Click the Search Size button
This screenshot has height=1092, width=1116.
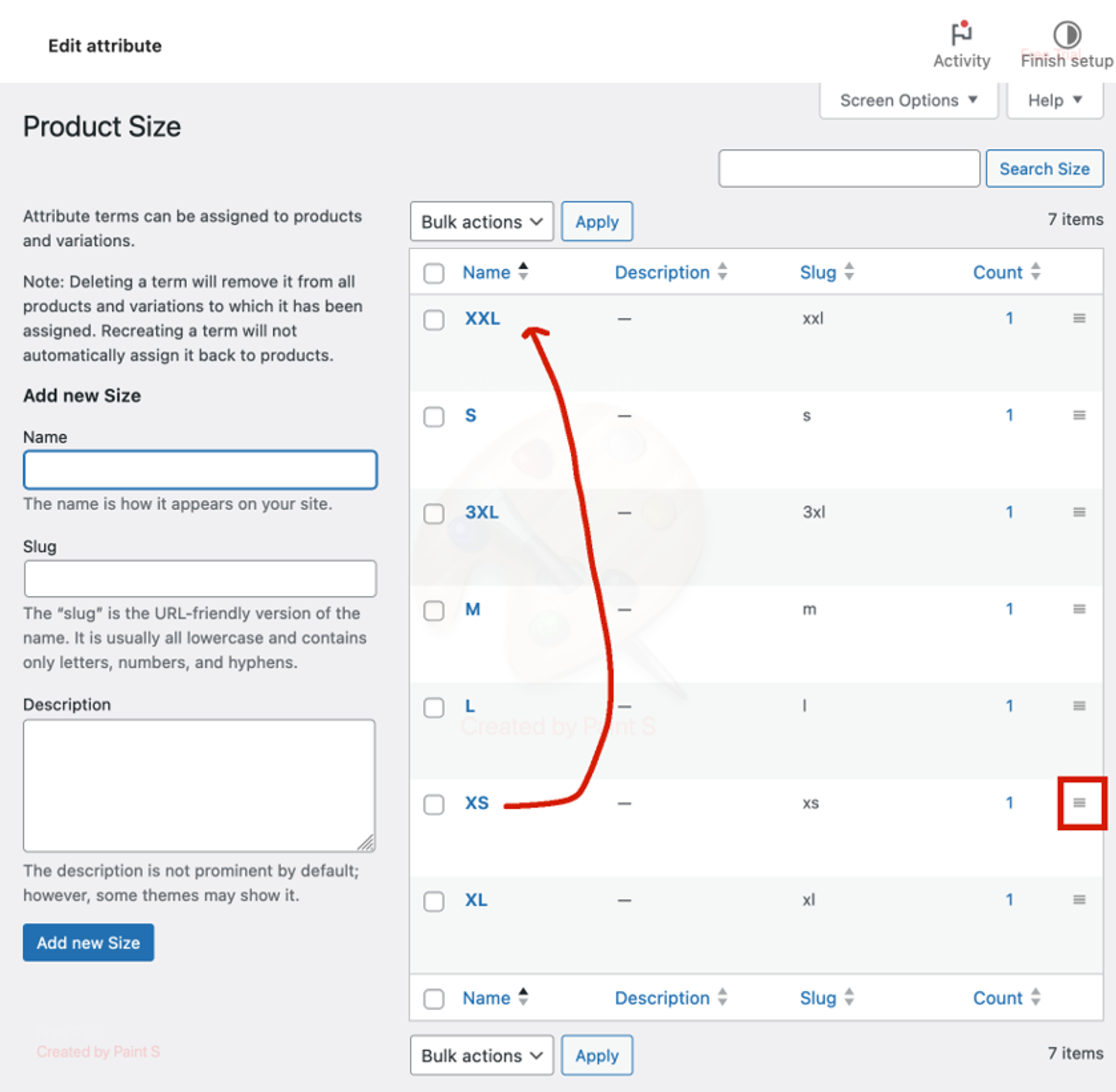pos(1043,168)
